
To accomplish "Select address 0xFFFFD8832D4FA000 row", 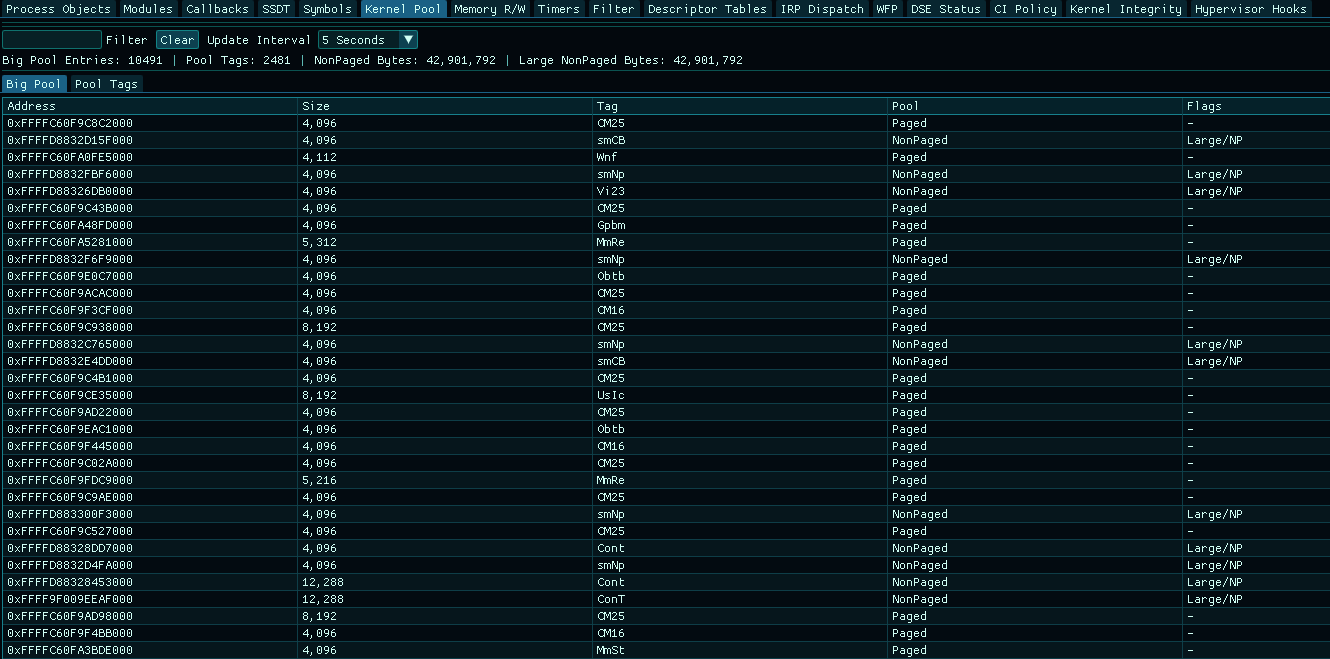I will (666, 565).
